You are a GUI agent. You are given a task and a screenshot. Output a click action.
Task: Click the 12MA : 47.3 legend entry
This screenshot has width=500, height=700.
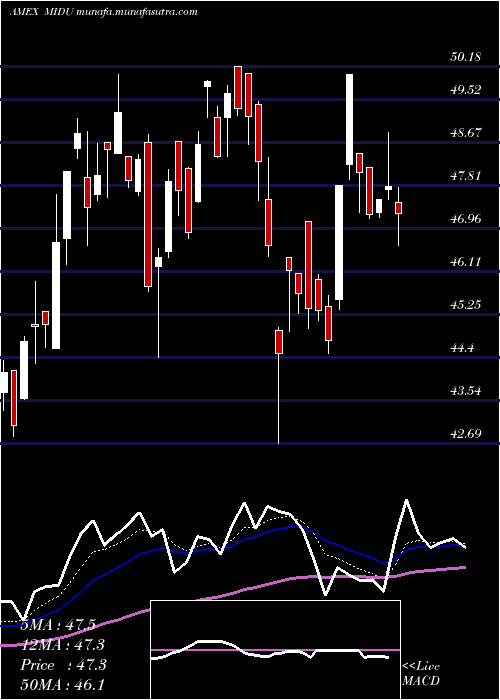pos(63,645)
